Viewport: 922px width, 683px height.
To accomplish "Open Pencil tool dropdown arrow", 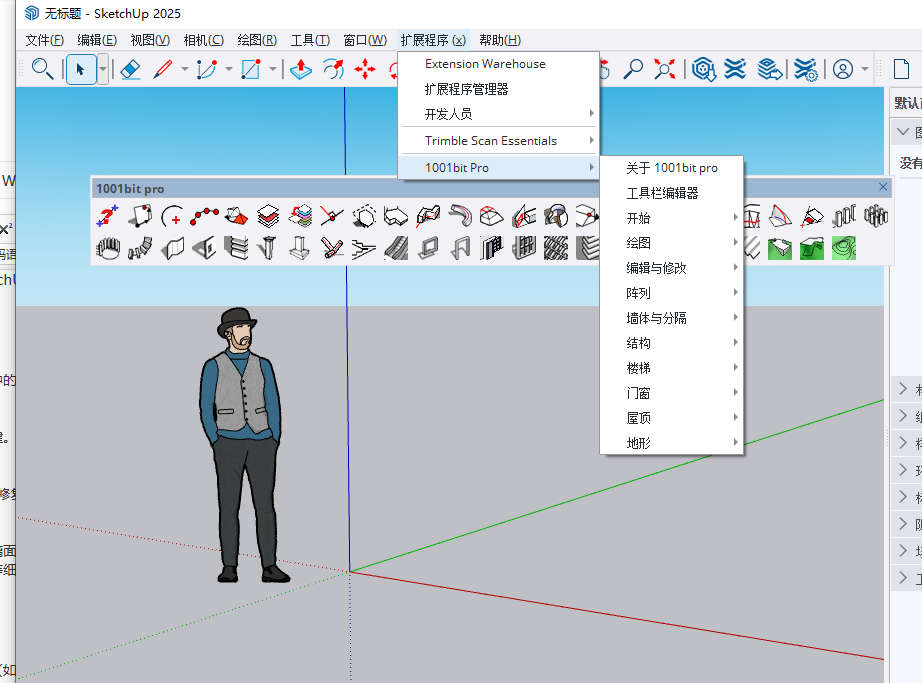I will pyautogui.click(x=185, y=69).
